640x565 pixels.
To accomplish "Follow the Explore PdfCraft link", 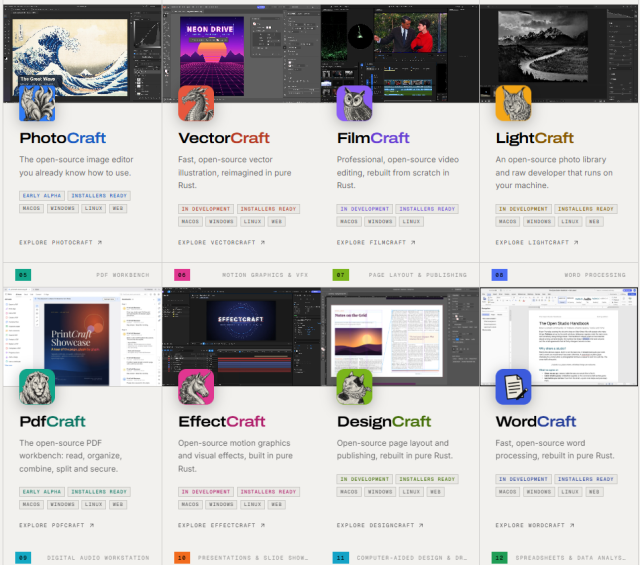I will (56, 525).
